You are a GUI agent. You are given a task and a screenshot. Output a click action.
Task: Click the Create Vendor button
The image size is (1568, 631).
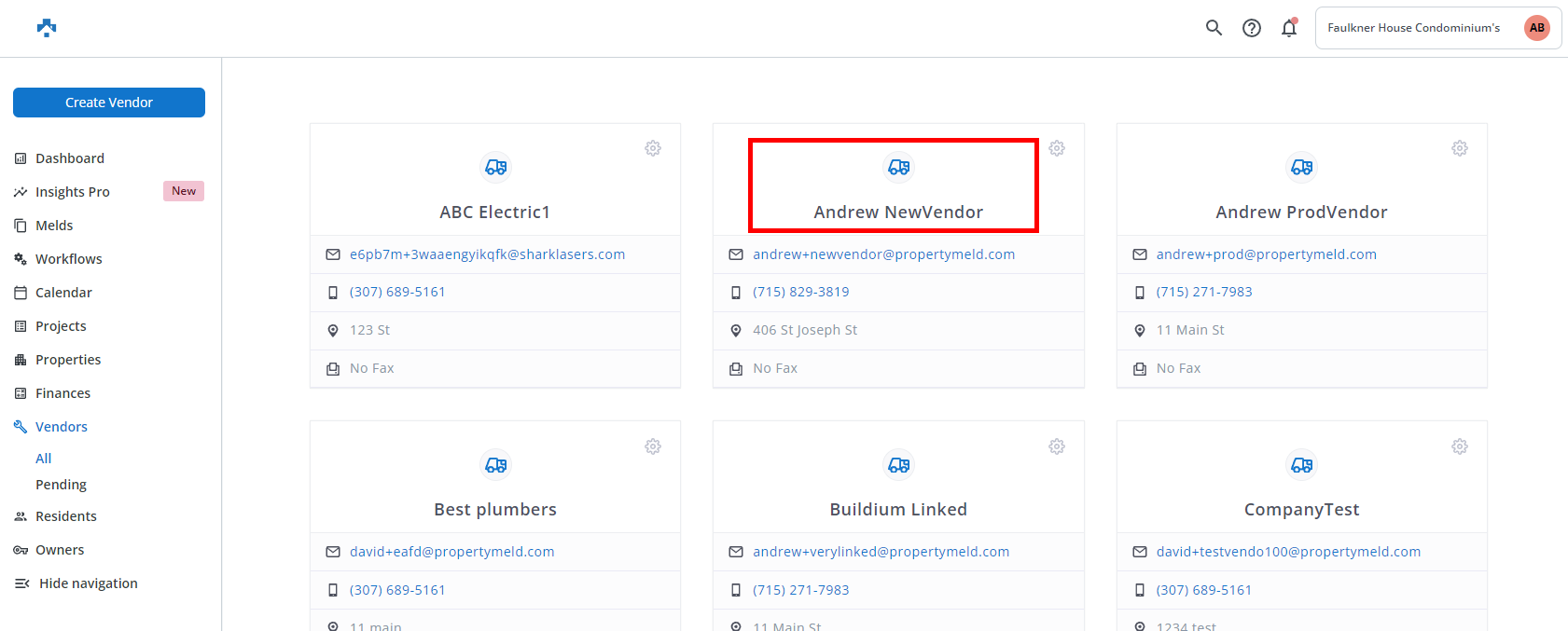pos(109,103)
